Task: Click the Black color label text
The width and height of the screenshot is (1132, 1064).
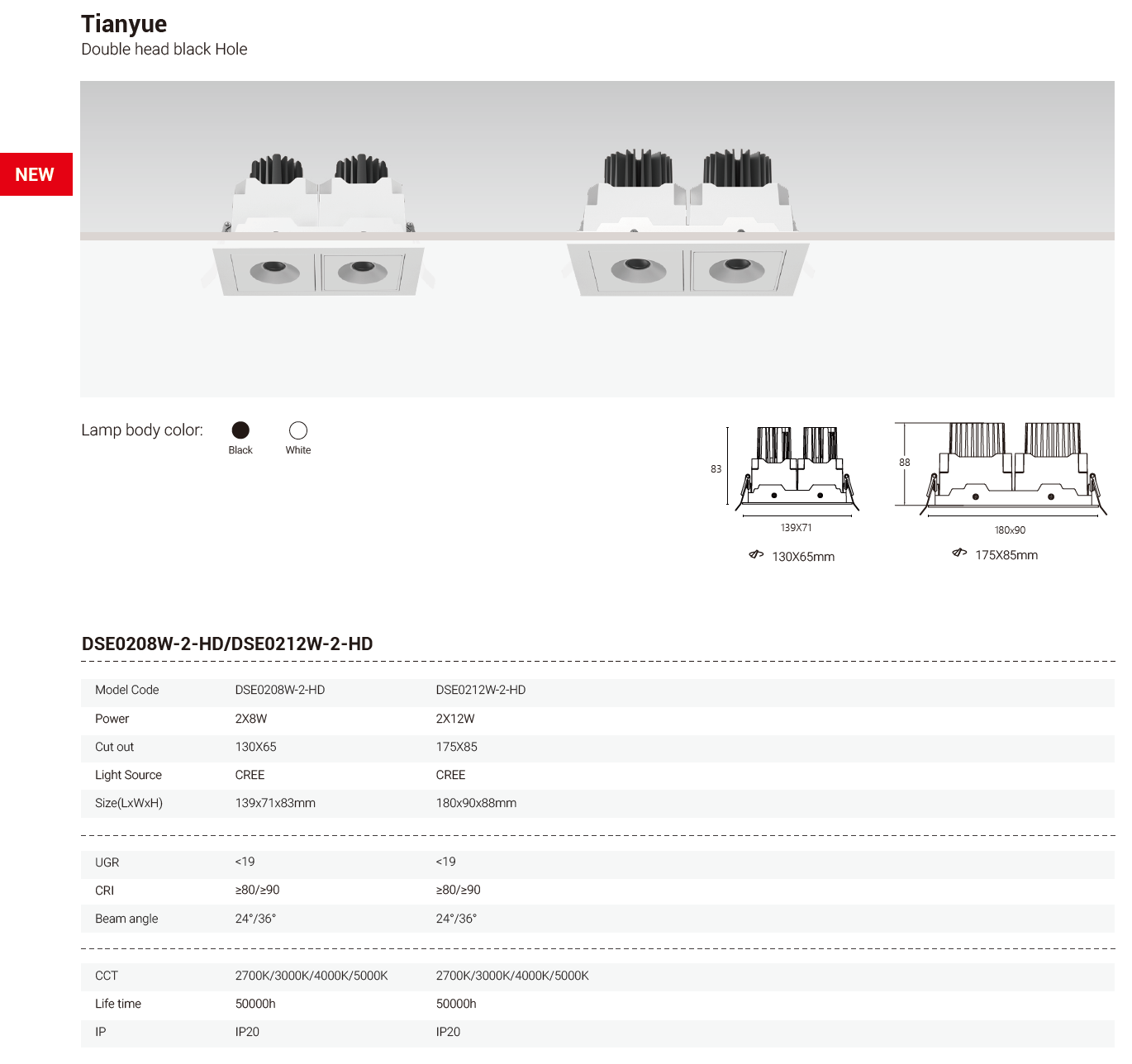Action: 240,450
